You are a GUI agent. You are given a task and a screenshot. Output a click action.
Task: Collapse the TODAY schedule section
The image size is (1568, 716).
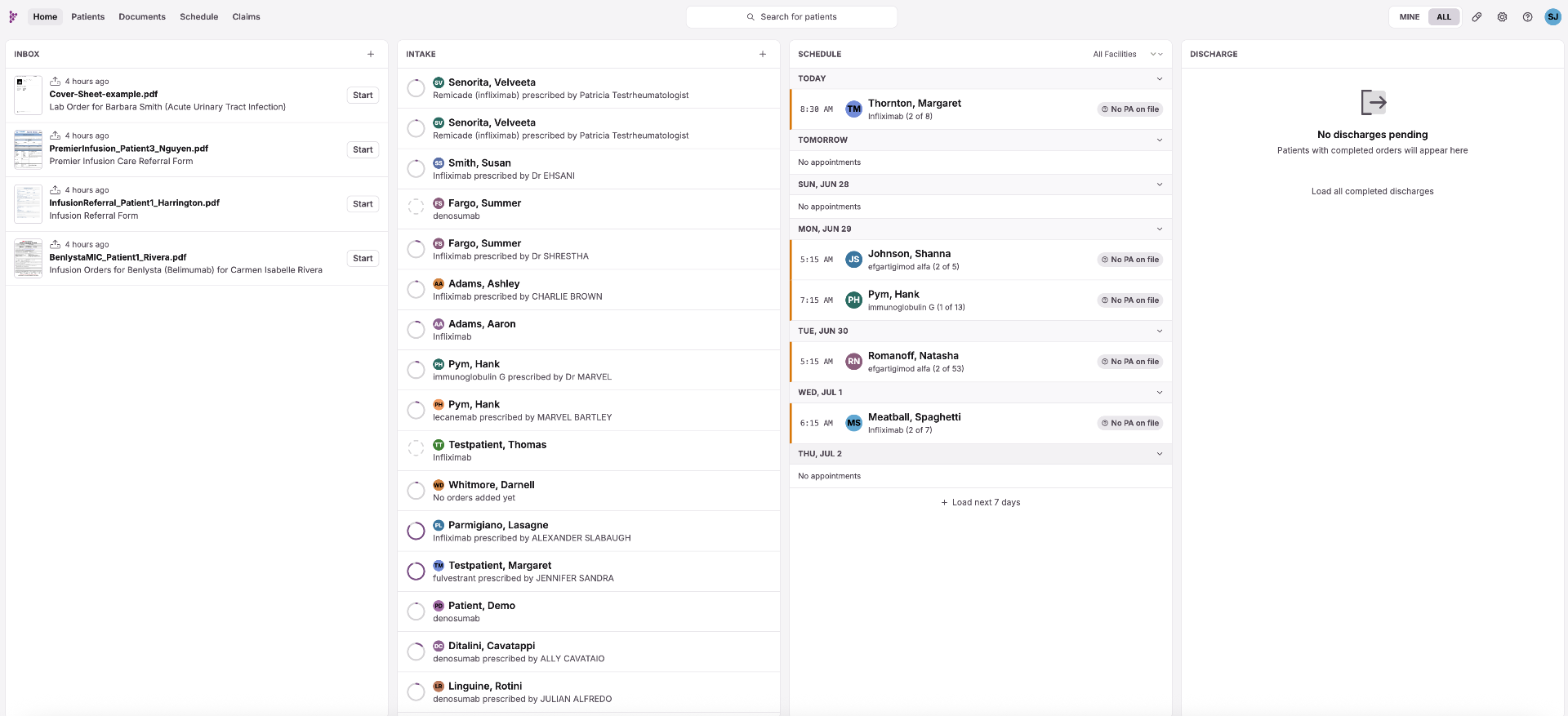(1159, 78)
